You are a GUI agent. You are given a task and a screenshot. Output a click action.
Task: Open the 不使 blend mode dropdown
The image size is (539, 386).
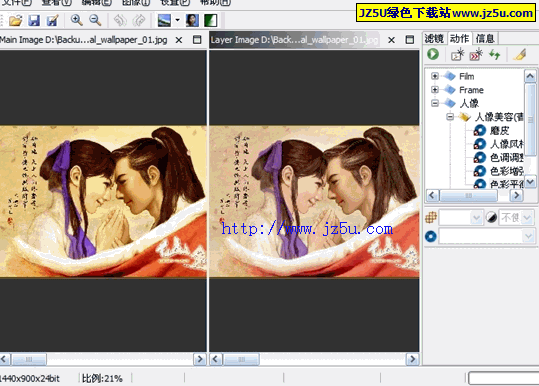pyautogui.click(x=527, y=218)
